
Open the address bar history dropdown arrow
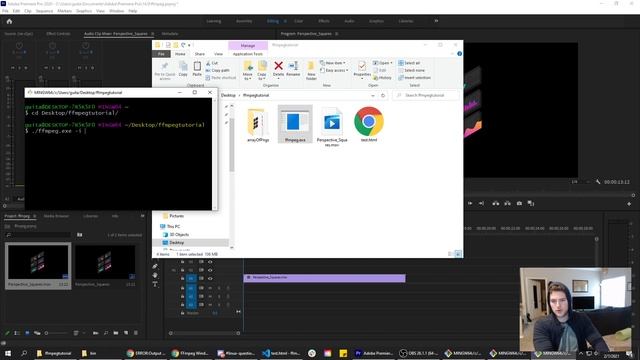(373, 96)
